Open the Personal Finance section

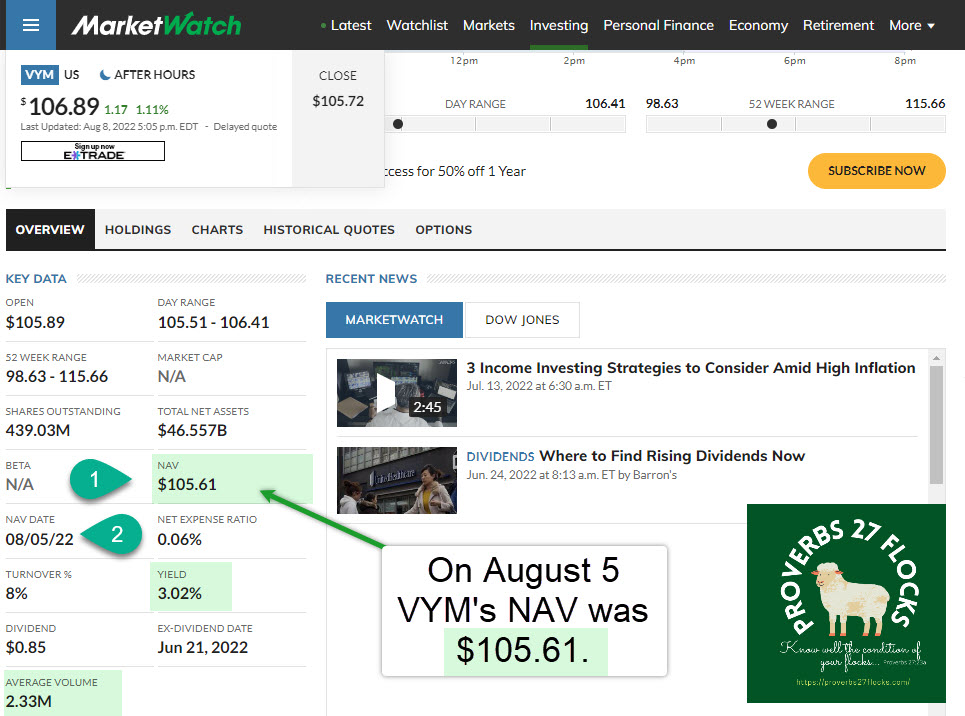click(x=658, y=25)
